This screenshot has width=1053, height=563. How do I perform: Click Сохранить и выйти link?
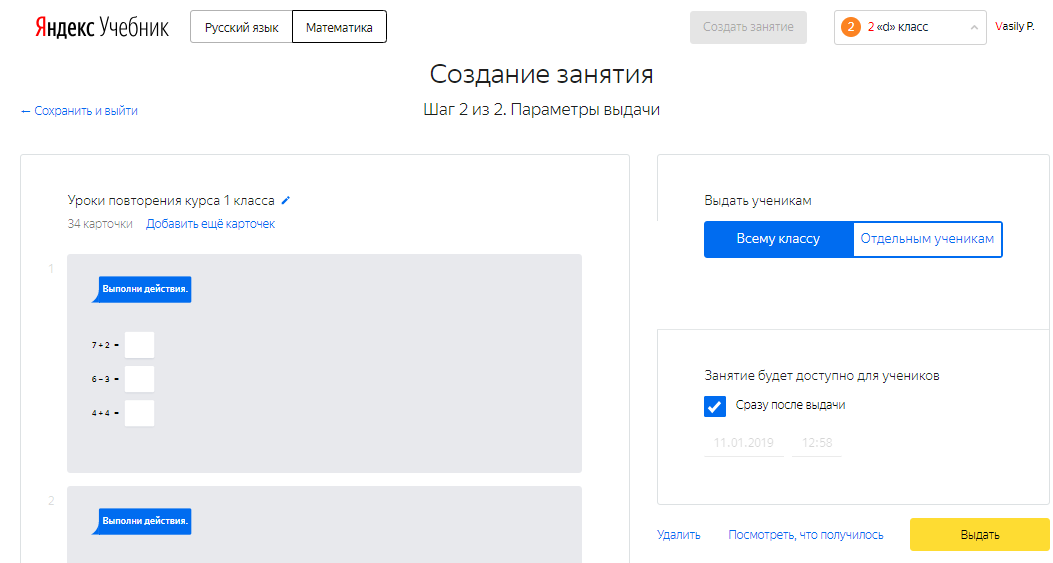tap(79, 111)
